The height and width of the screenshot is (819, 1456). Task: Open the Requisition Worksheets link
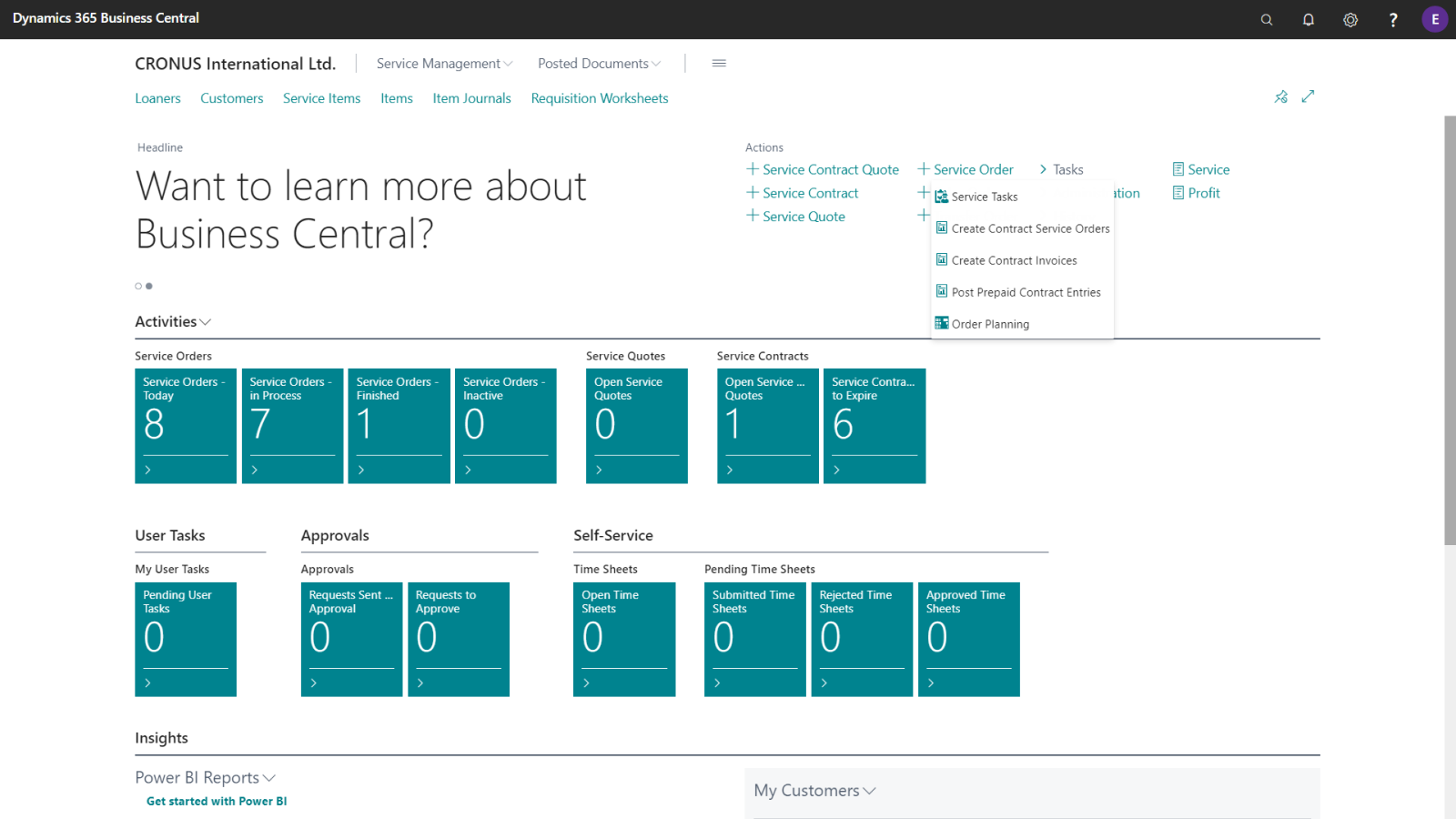coord(599,98)
